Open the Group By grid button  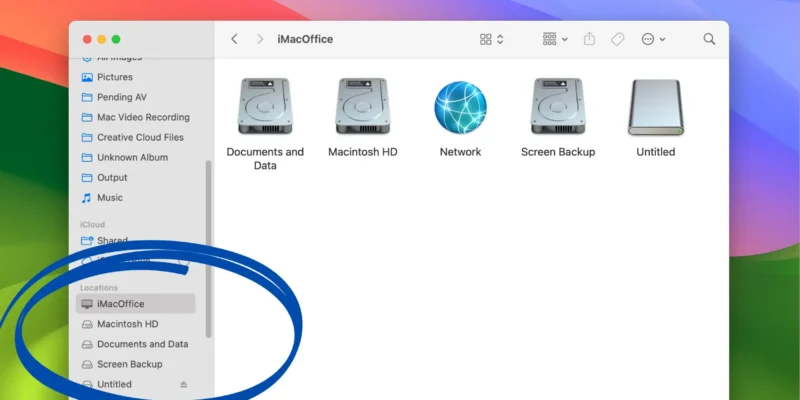tap(549, 39)
